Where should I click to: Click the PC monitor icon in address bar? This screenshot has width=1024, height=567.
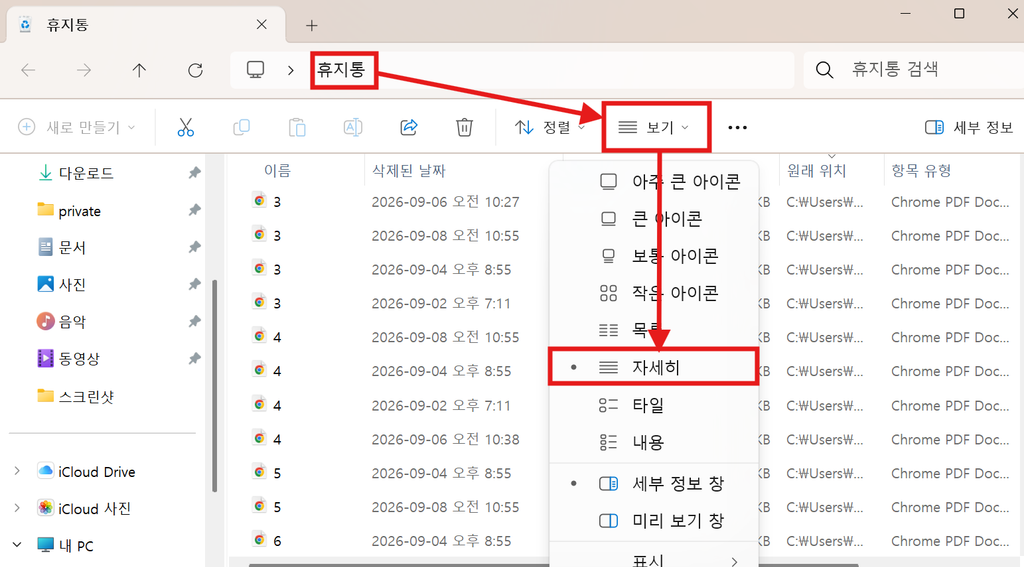[255, 69]
